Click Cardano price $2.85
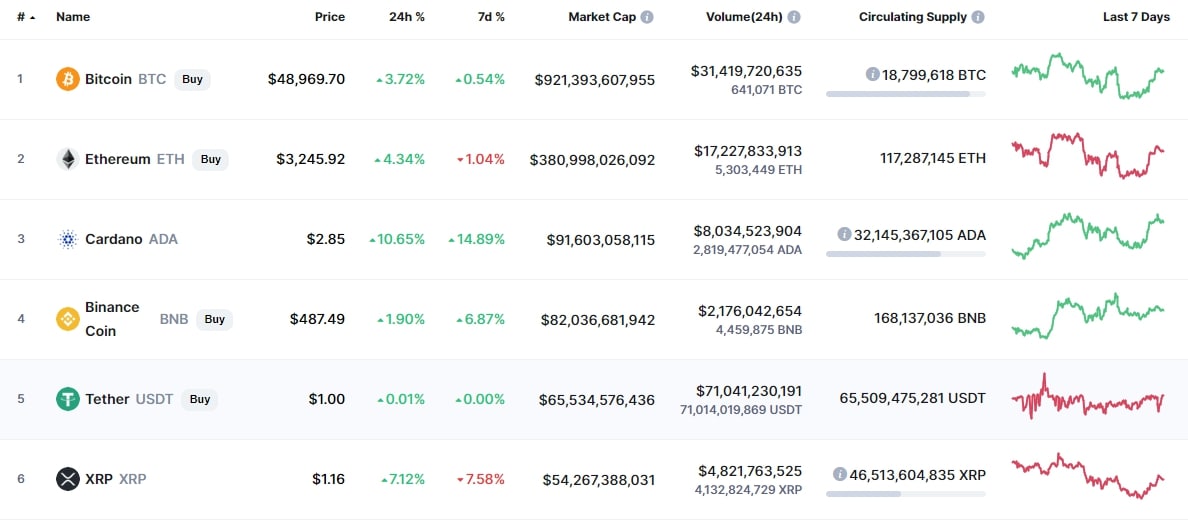 [x=326, y=239]
